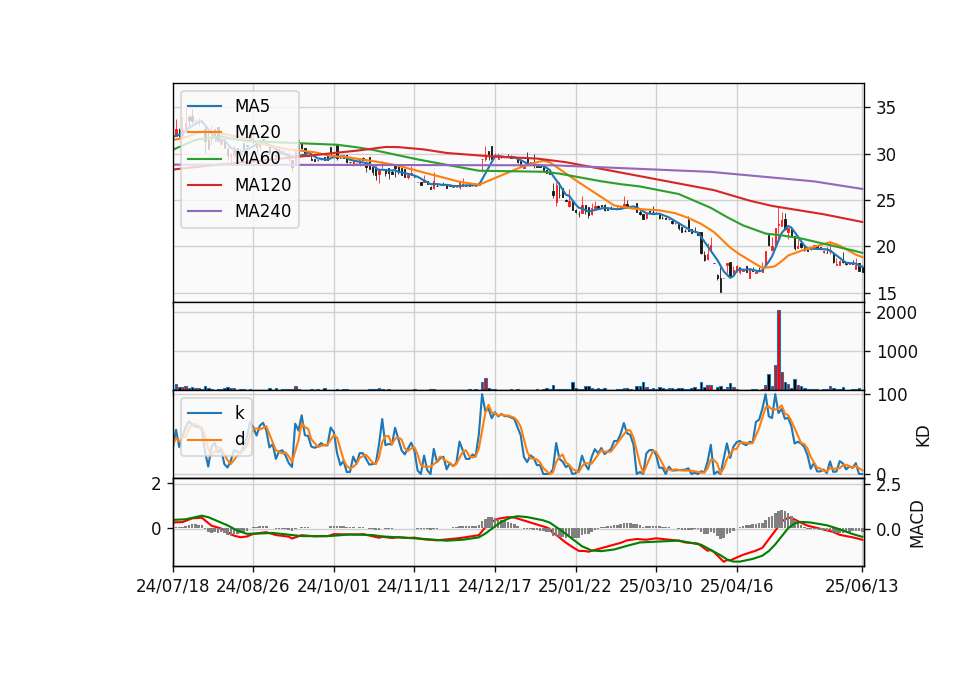960x690 pixels.
Task: Click the KD axis title
Action: (923, 436)
